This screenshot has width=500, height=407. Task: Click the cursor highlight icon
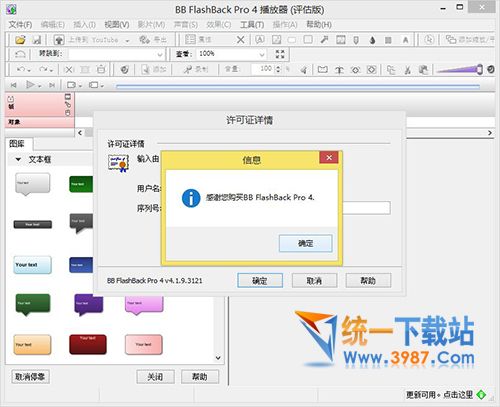pos(429,40)
